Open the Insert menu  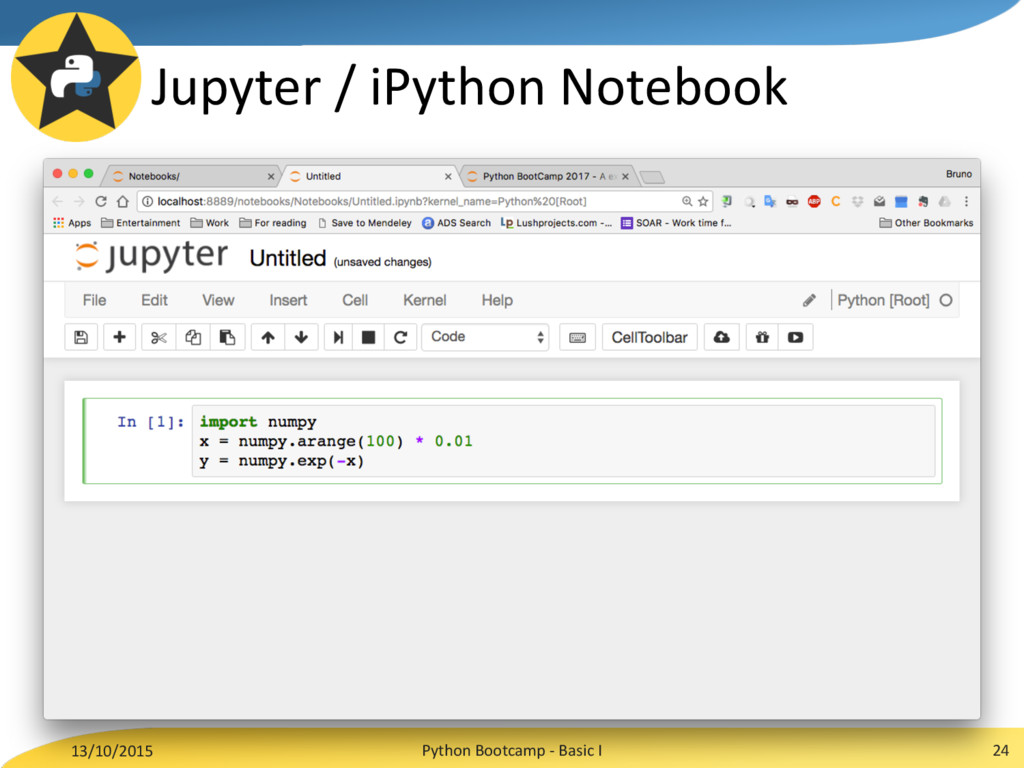coord(288,300)
